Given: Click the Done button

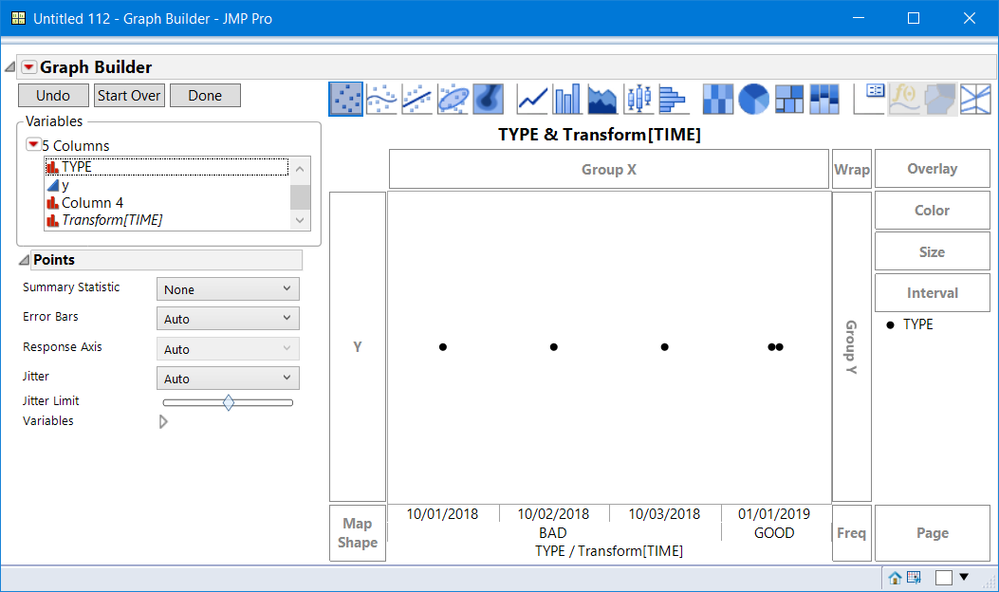Looking at the screenshot, I should coord(205,96).
